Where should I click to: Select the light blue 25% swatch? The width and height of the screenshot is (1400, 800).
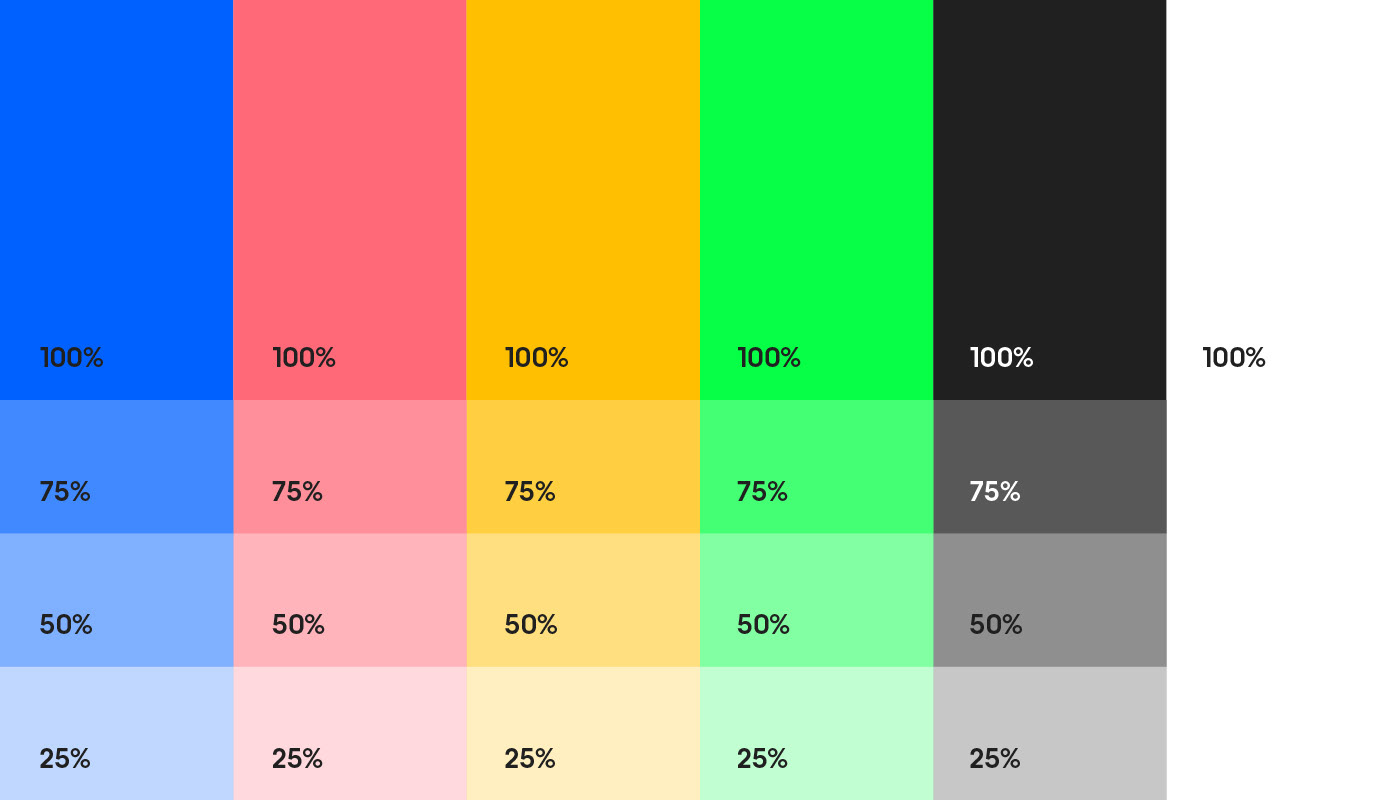click(x=116, y=733)
